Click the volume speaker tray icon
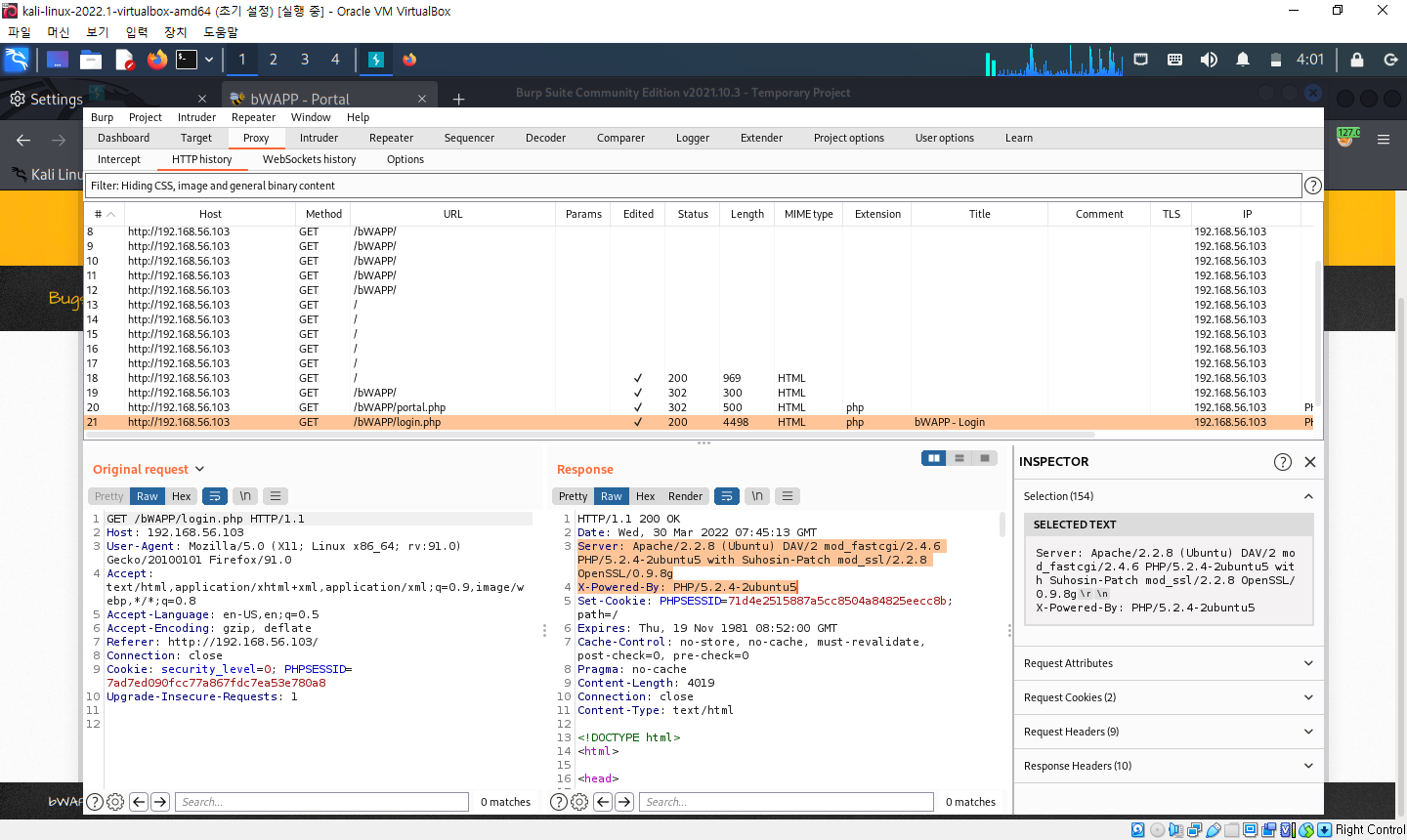The height and width of the screenshot is (840, 1407). point(1209,60)
